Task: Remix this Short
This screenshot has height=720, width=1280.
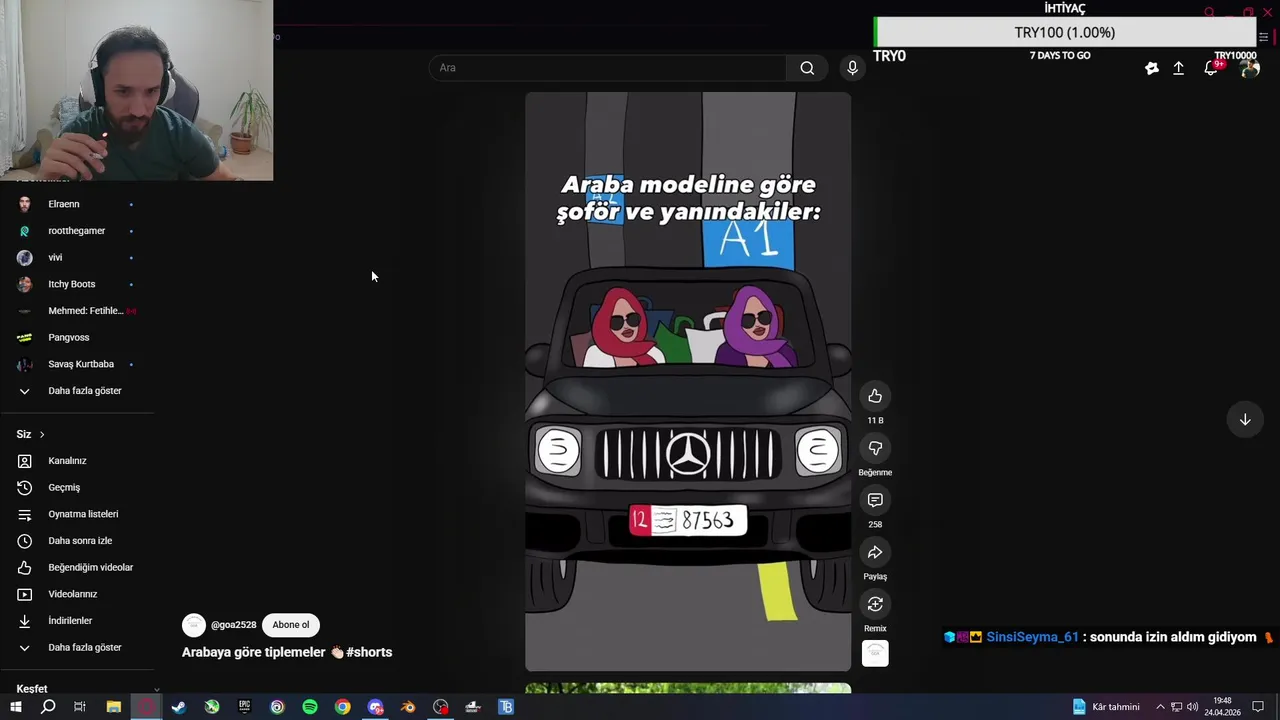Action: click(875, 604)
